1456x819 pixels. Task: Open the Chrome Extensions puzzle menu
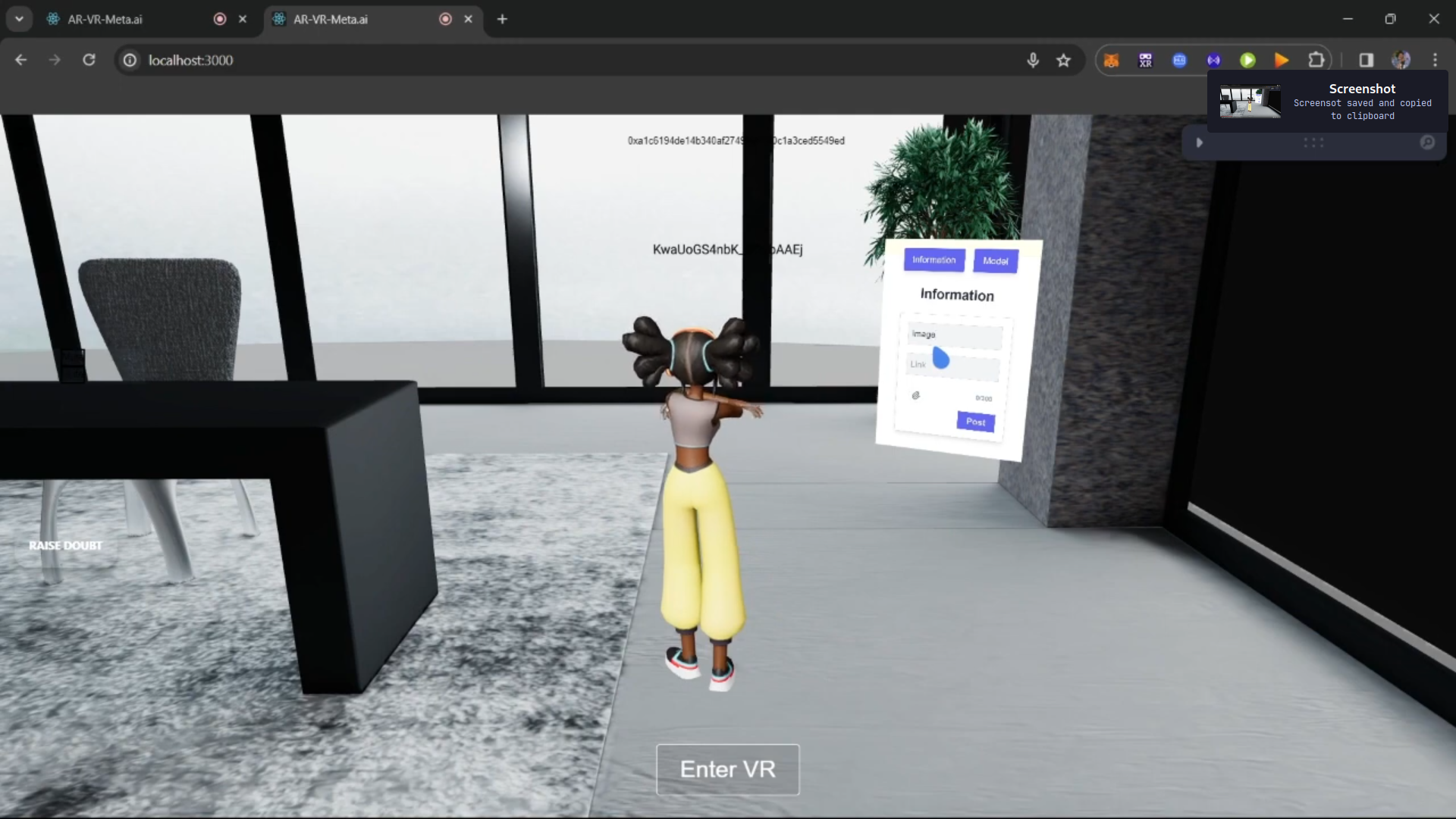tap(1317, 60)
